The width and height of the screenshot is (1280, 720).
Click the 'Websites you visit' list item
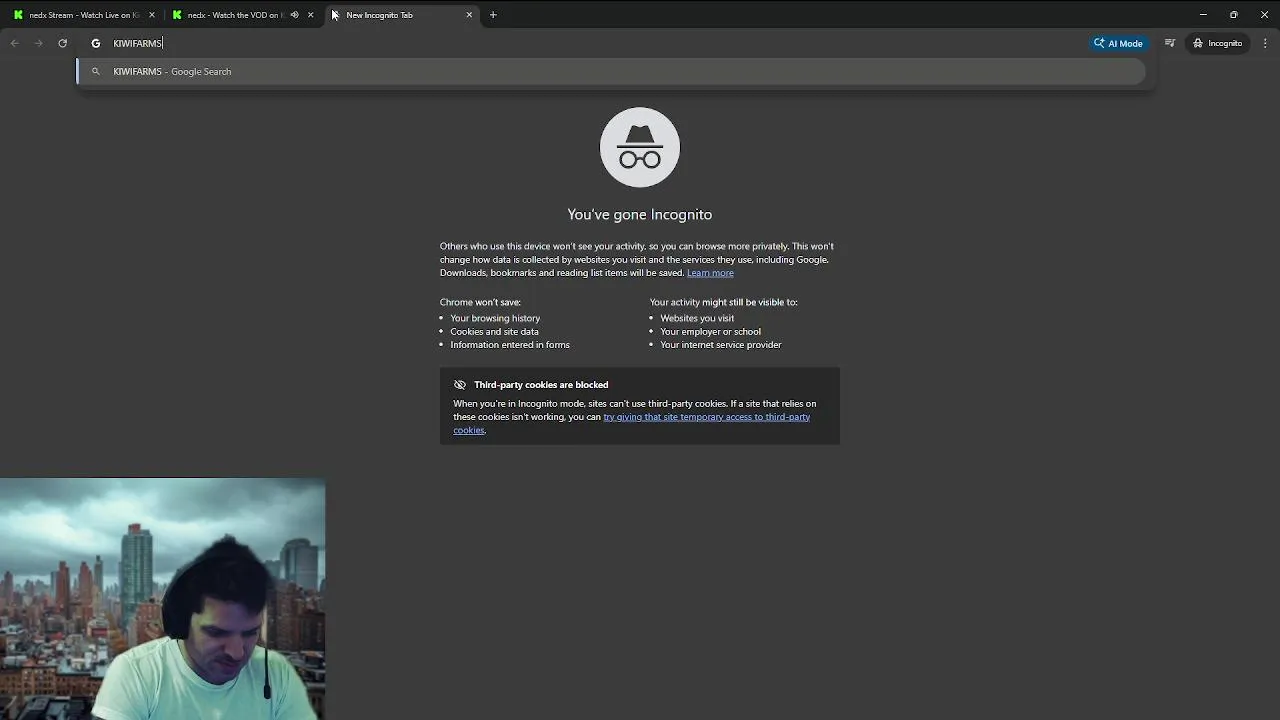point(697,318)
